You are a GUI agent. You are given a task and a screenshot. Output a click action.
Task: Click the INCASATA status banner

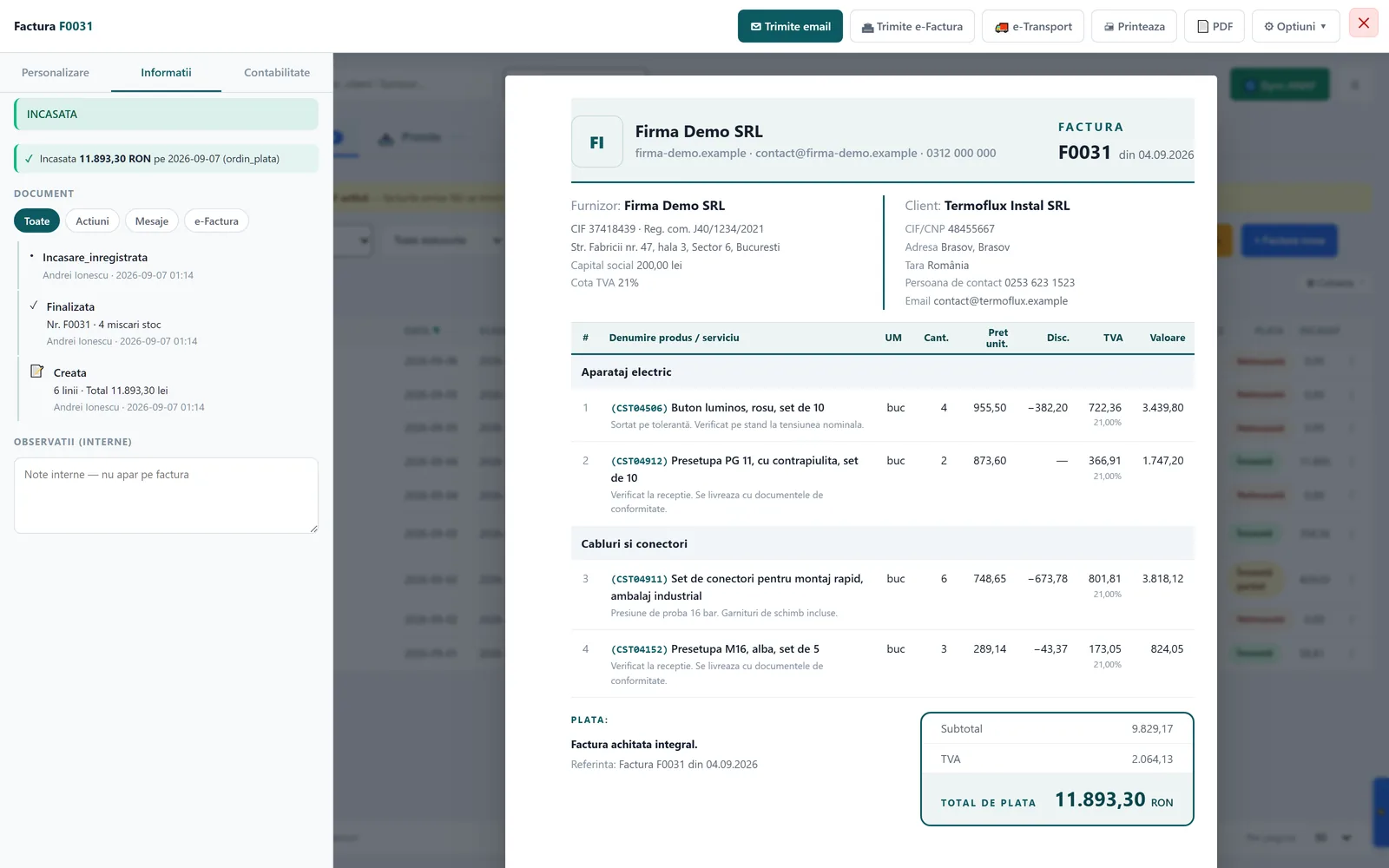(x=166, y=115)
